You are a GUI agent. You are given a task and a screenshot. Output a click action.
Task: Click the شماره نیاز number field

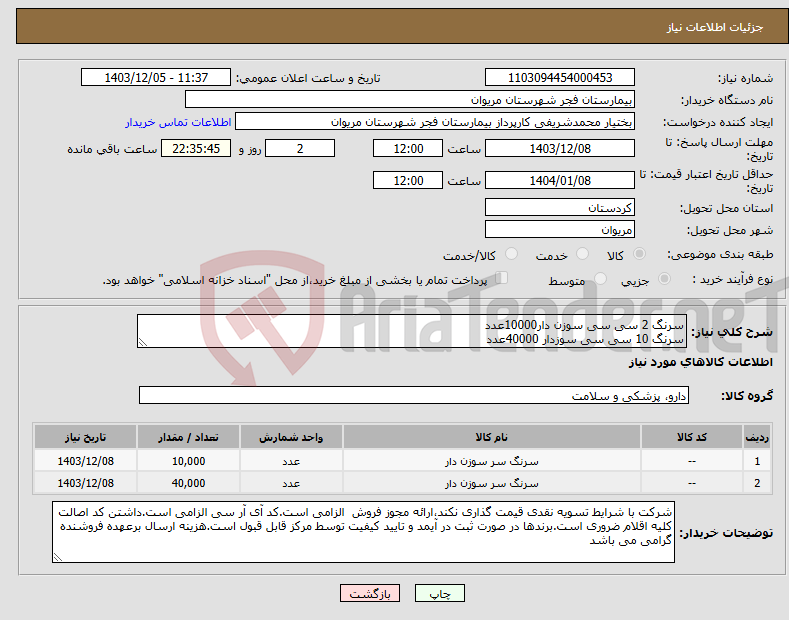560,78
